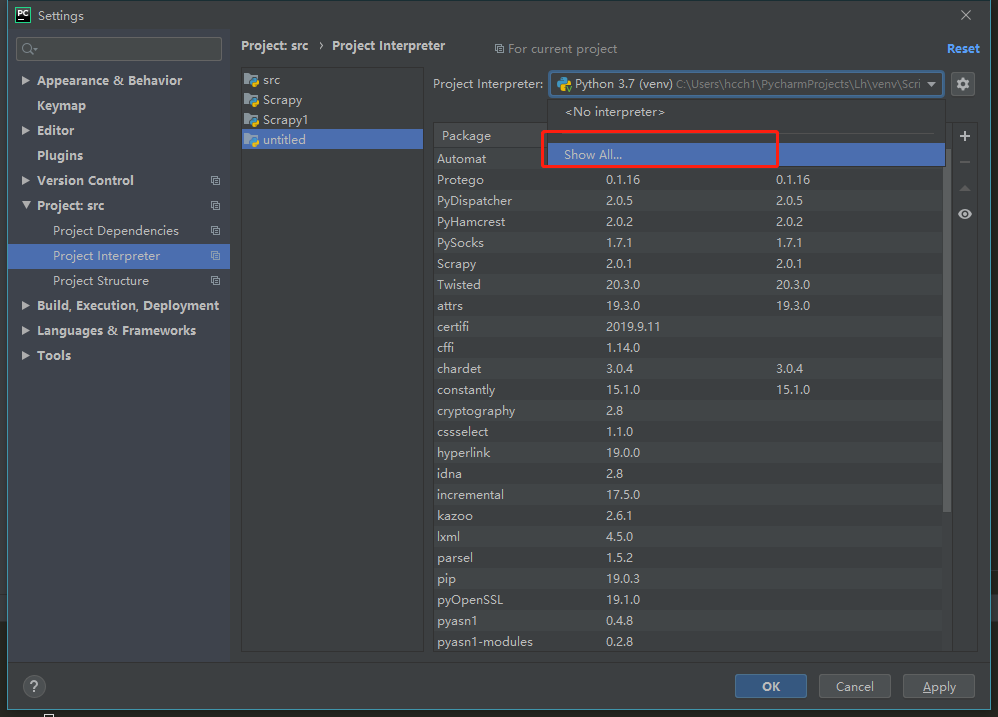This screenshot has height=717, width=998.
Task: Select the certifi package row
Action: [689, 327]
